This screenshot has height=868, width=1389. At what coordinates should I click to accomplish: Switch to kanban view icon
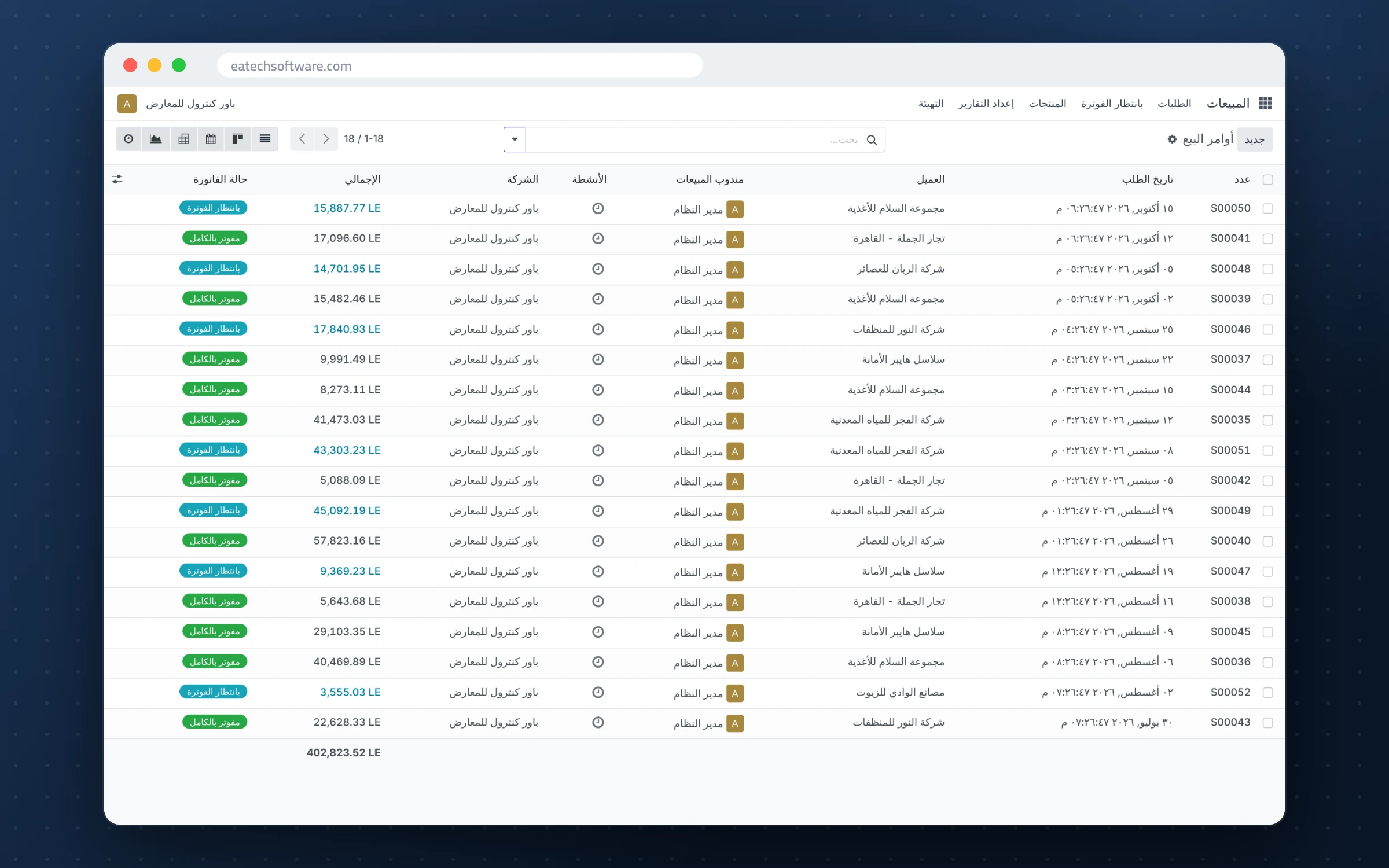click(238, 139)
